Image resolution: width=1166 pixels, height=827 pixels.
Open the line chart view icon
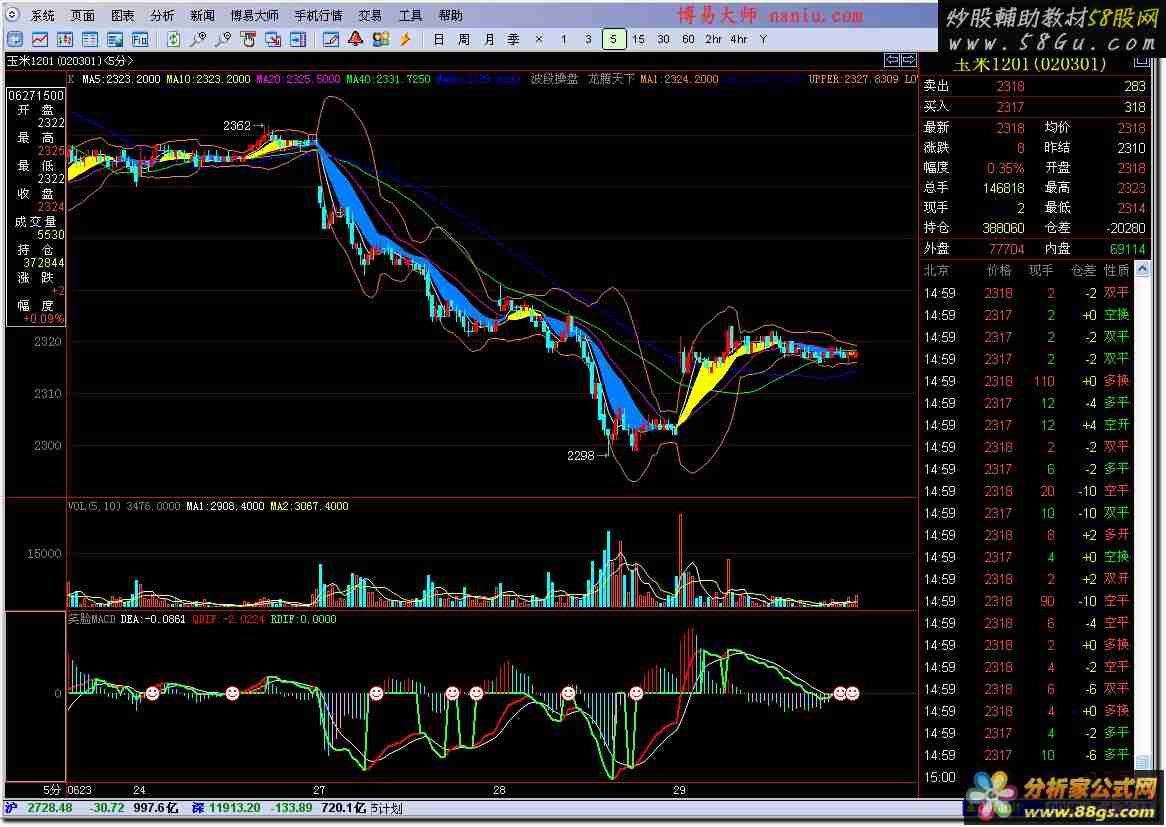point(40,39)
